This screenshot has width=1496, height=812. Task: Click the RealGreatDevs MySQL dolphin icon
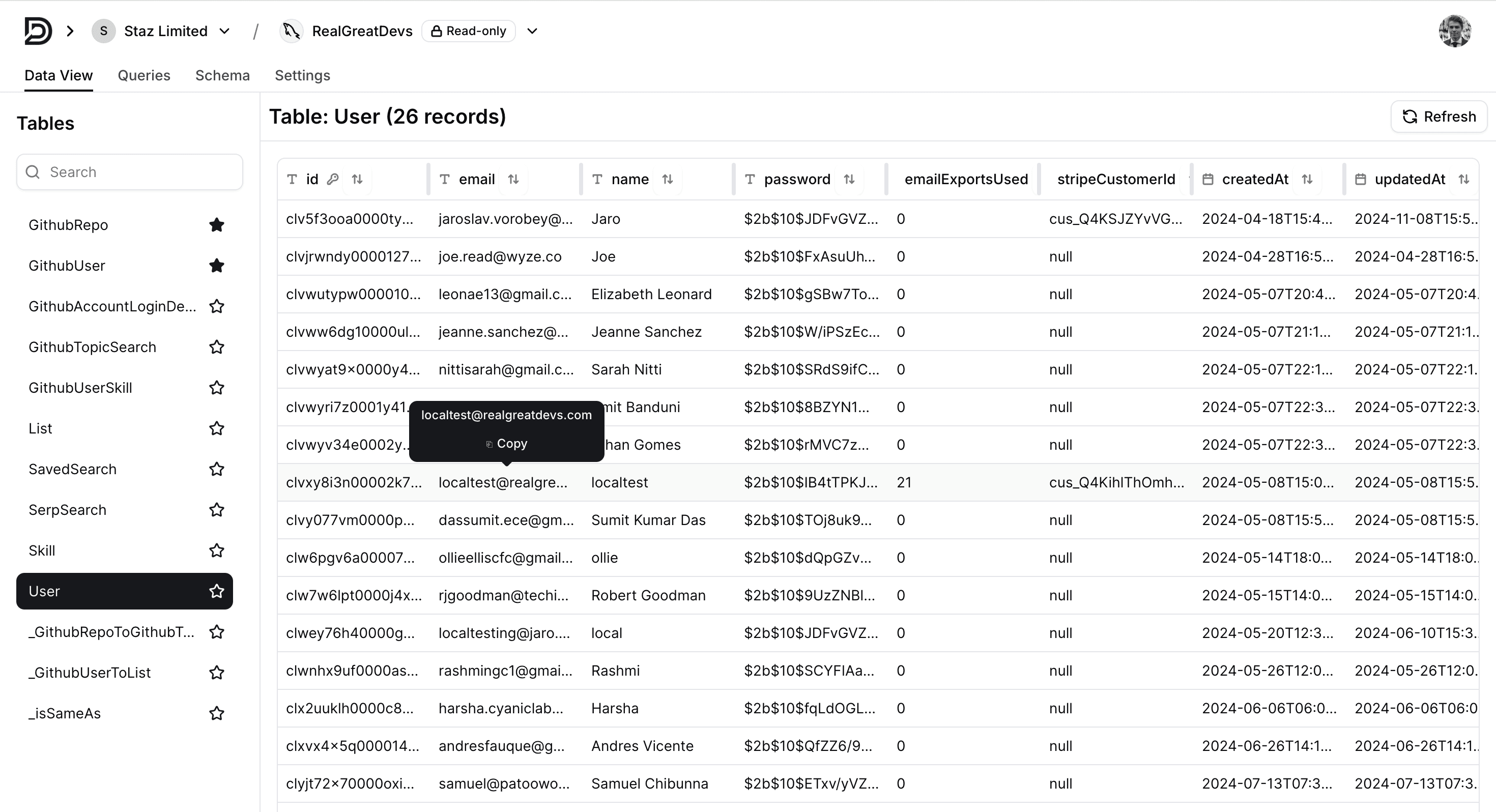[292, 31]
